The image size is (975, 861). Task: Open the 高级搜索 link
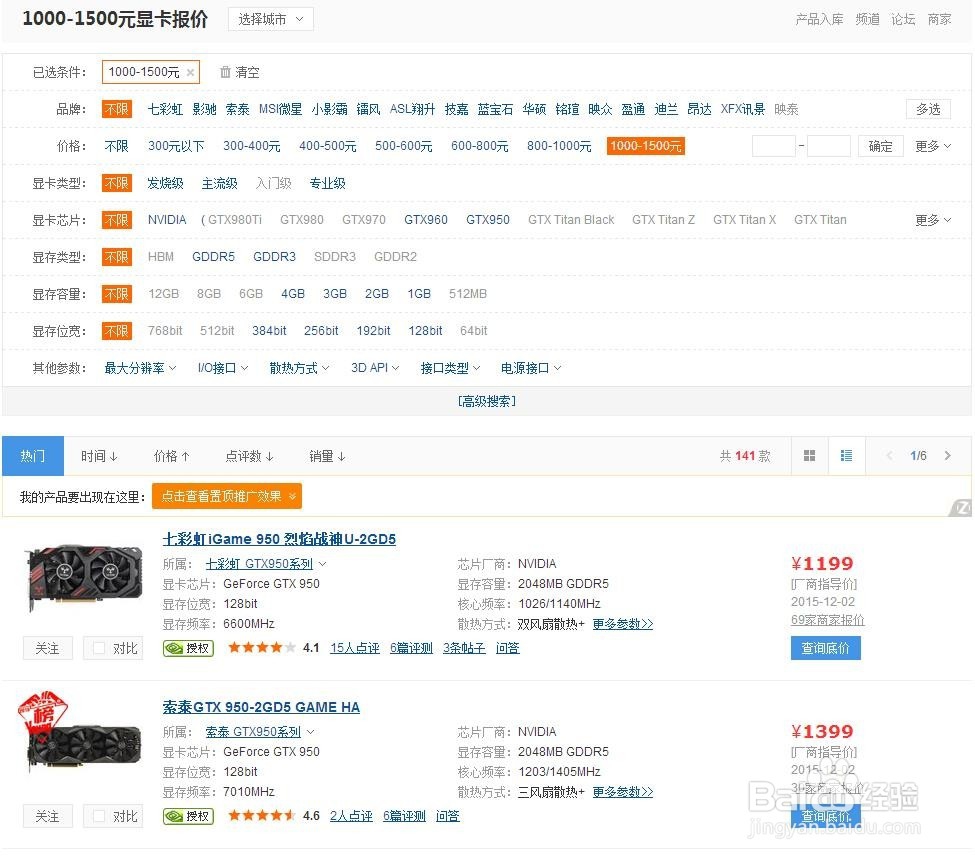point(487,402)
